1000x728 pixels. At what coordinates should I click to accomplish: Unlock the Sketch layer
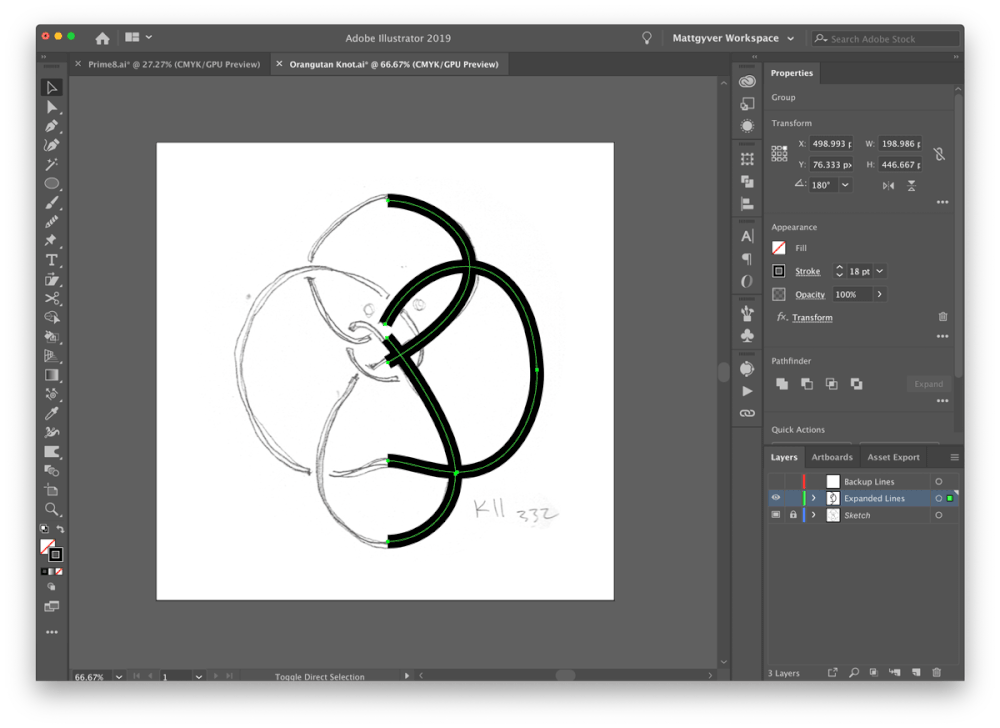(792, 514)
